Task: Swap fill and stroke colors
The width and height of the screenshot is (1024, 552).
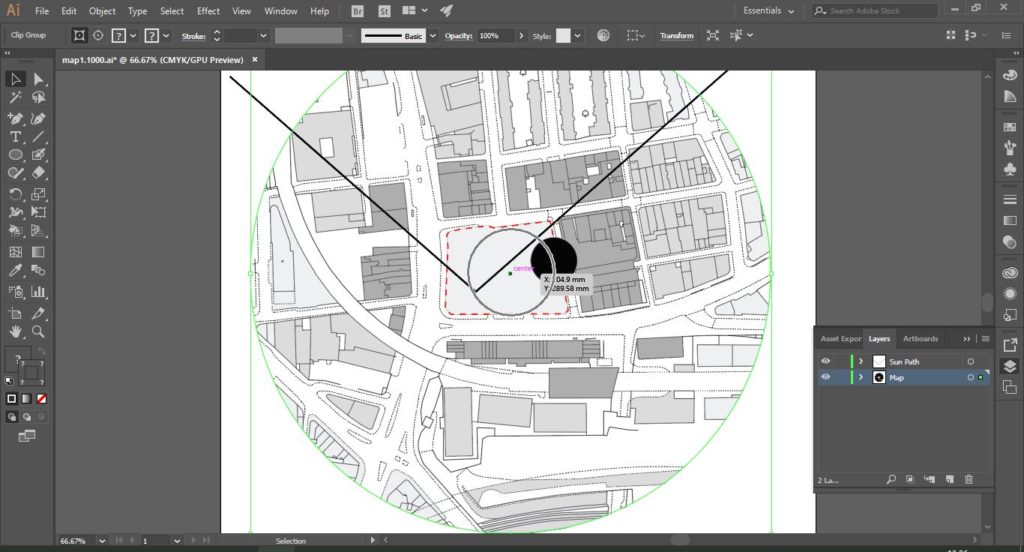Action: point(41,351)
